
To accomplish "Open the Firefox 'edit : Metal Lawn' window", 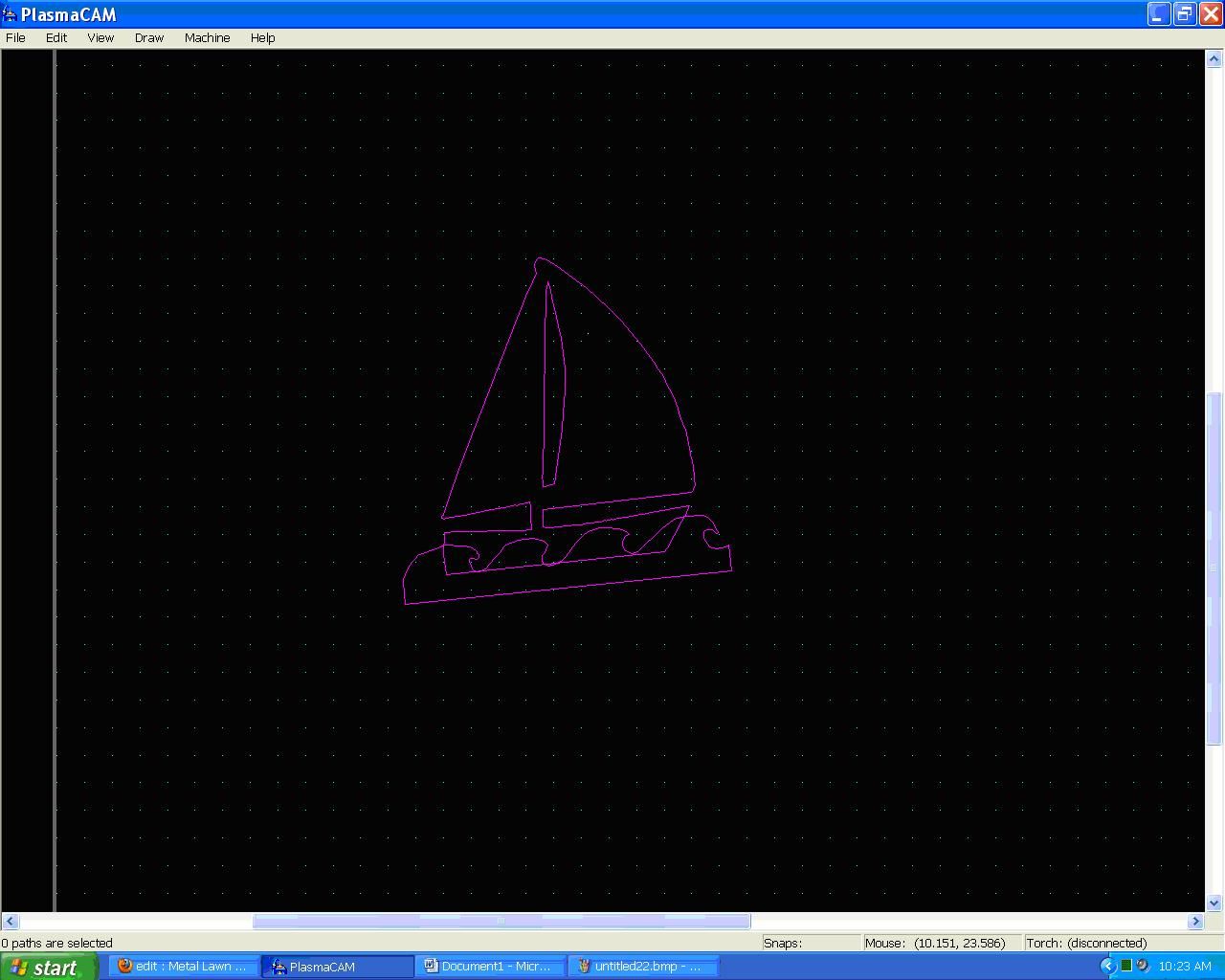I will pos(184,966).
